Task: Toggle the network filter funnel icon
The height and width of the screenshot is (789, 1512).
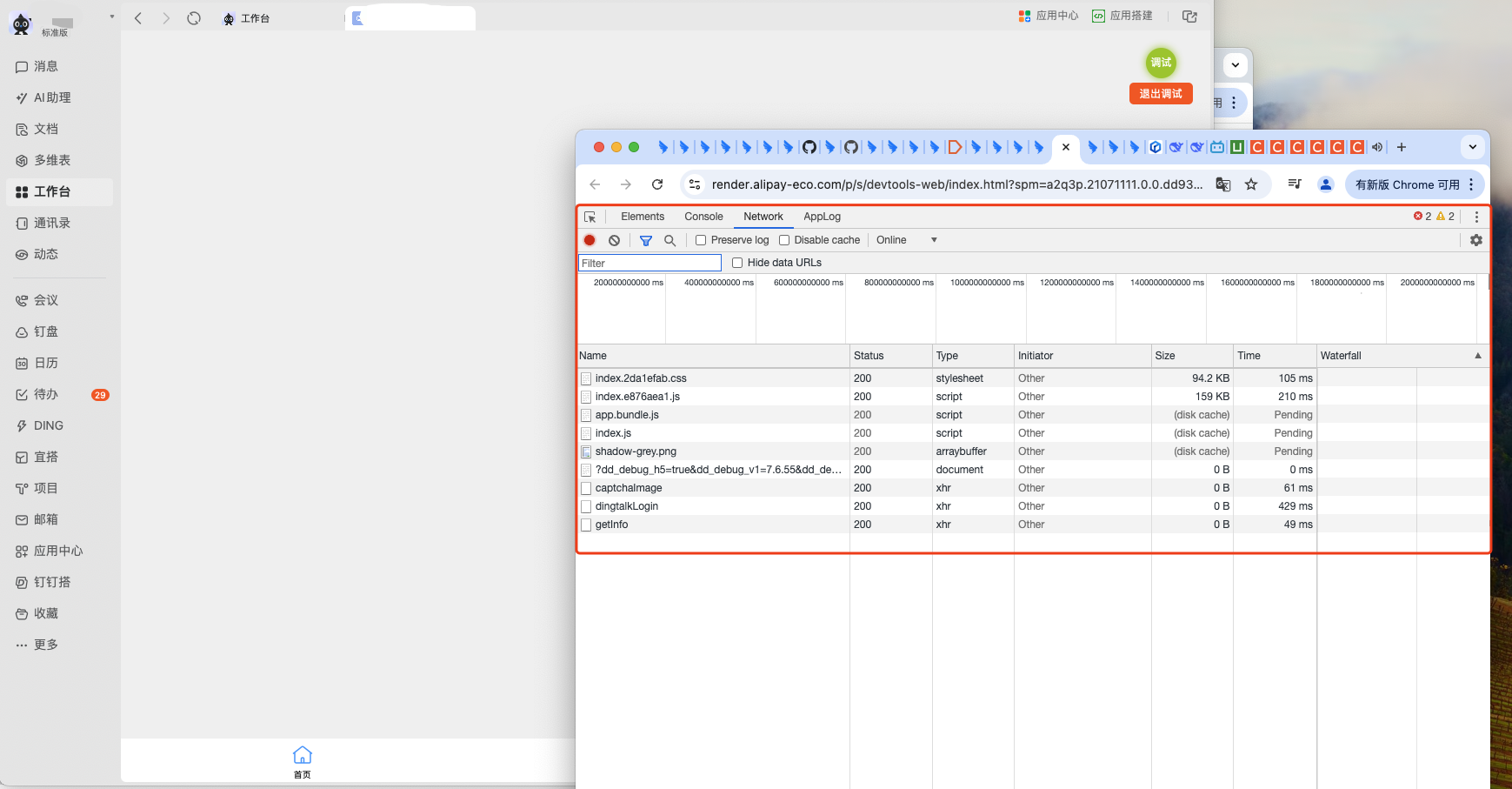Action: 646,240
